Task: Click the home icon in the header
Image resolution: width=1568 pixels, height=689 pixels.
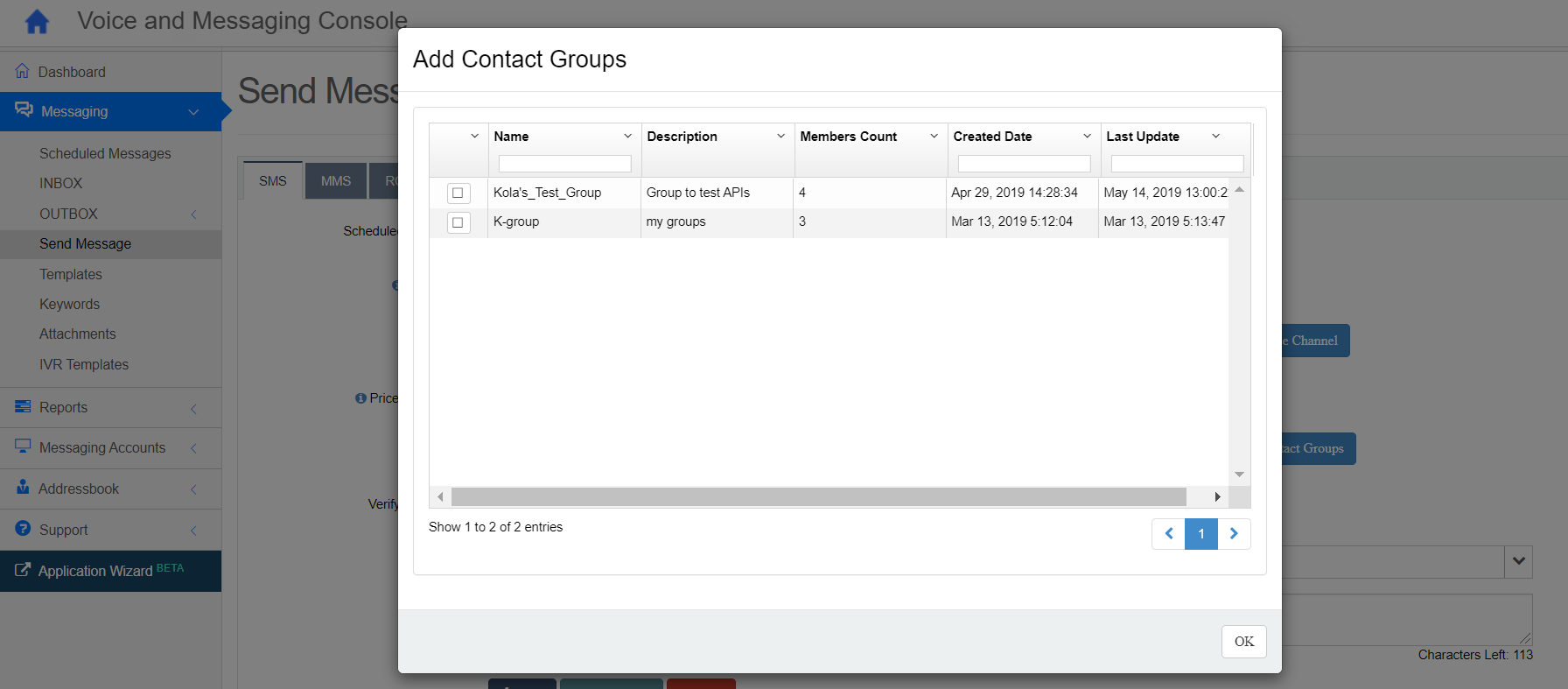Action: [37, 22]
